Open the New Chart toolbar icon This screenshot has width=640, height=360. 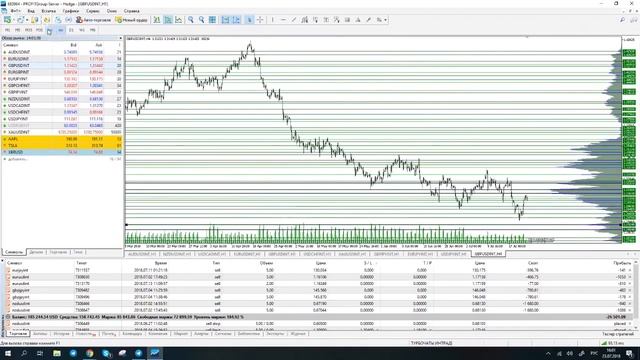[x=7, y=20]
